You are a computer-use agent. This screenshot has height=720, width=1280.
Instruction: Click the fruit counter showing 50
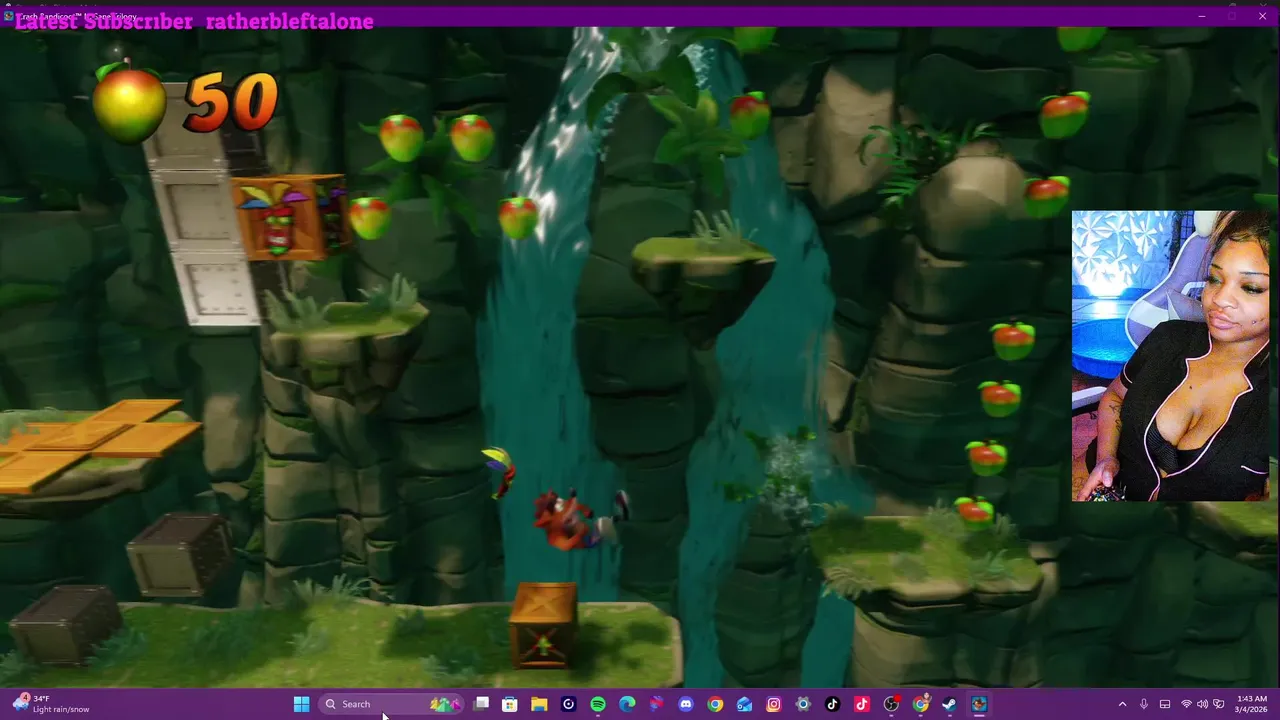186,103
